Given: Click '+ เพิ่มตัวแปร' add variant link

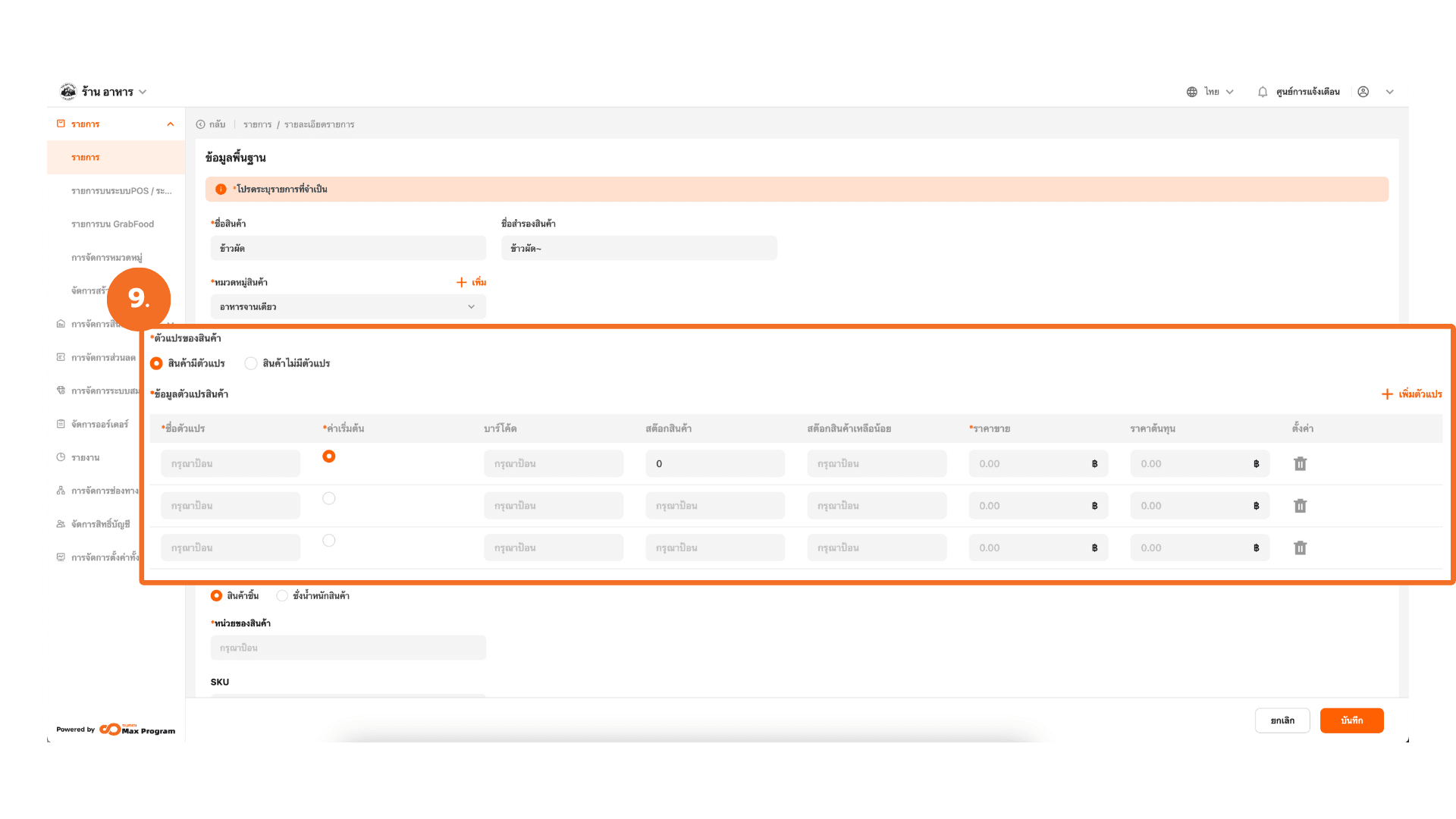Looking at the screenshot, I should (x=1411, y=394).
